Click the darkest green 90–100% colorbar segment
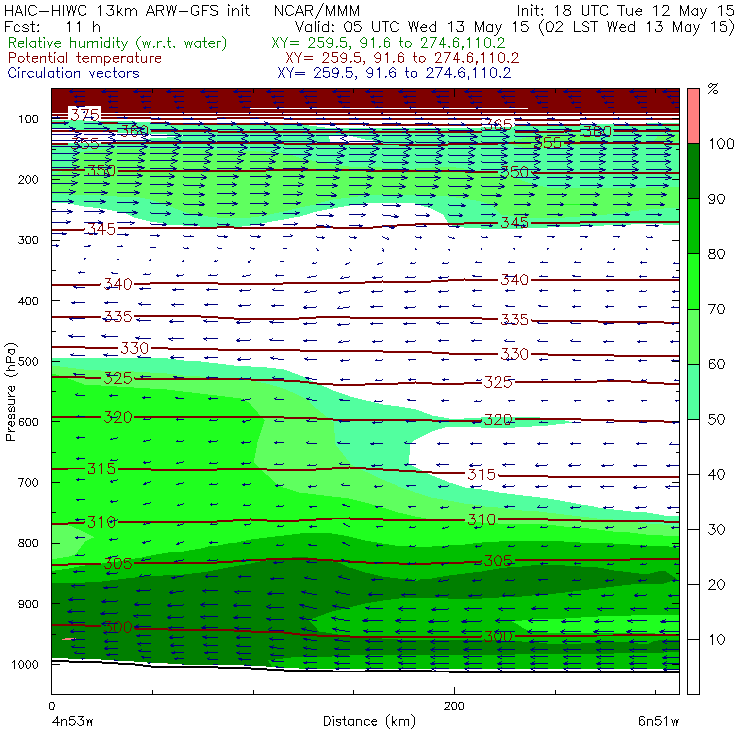 tap(693, 171)
